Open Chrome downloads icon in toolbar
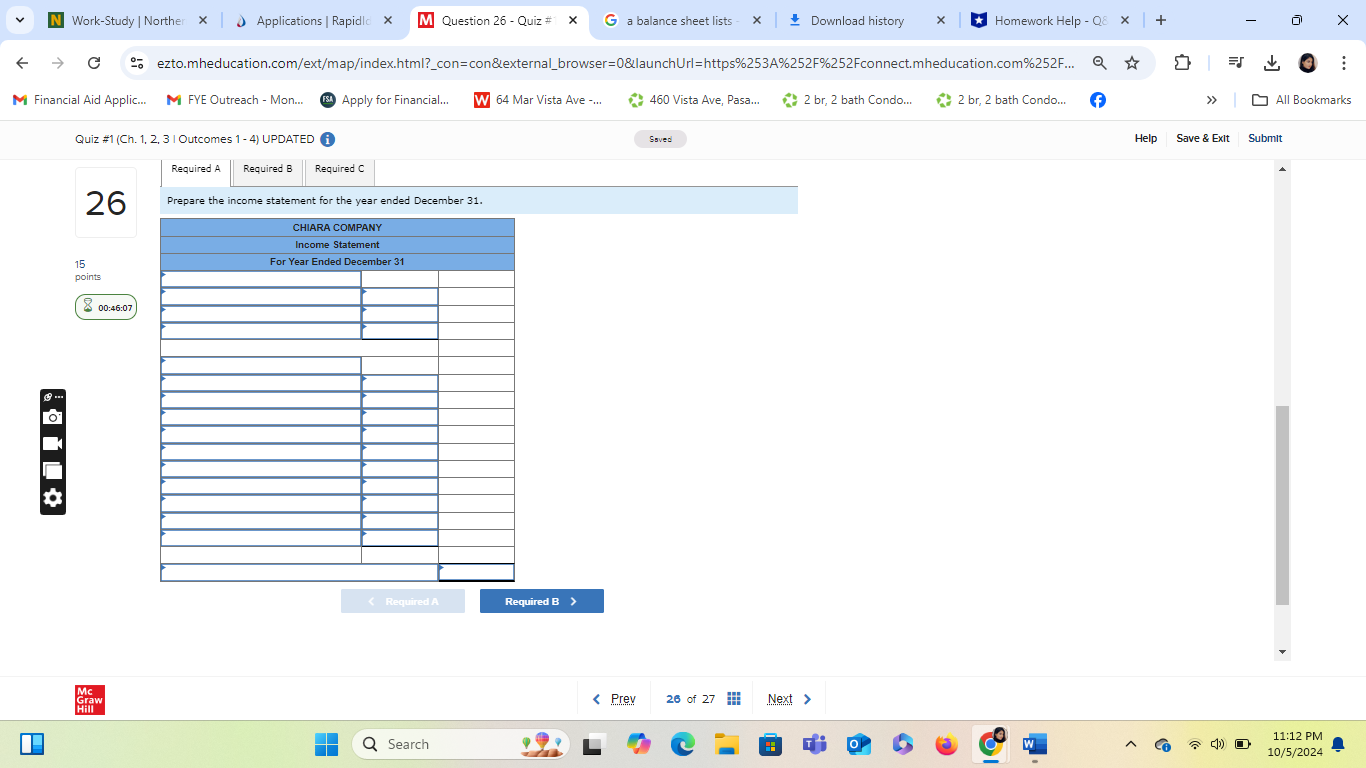The height and width of the screenshot is (768, 1366). click(1272, 63)
